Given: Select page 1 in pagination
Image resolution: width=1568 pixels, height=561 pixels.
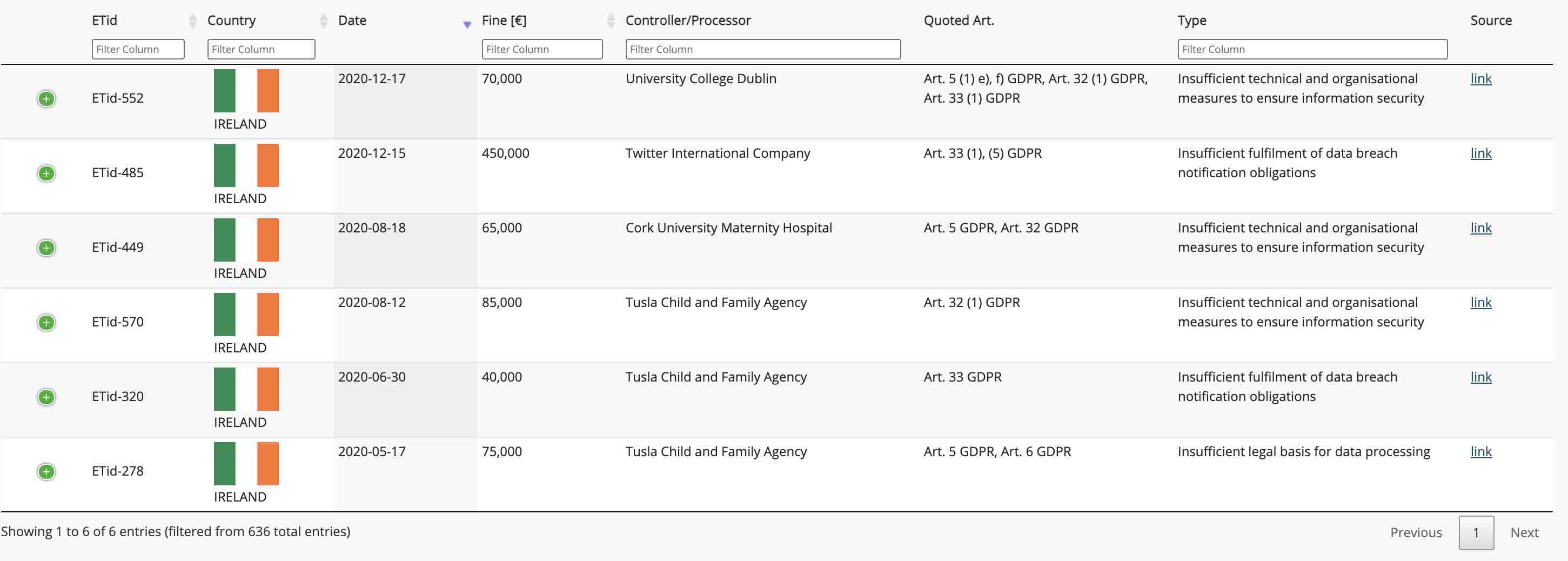Looking at the screenshot, I should pyautogui.click(x=1476, y=532).
